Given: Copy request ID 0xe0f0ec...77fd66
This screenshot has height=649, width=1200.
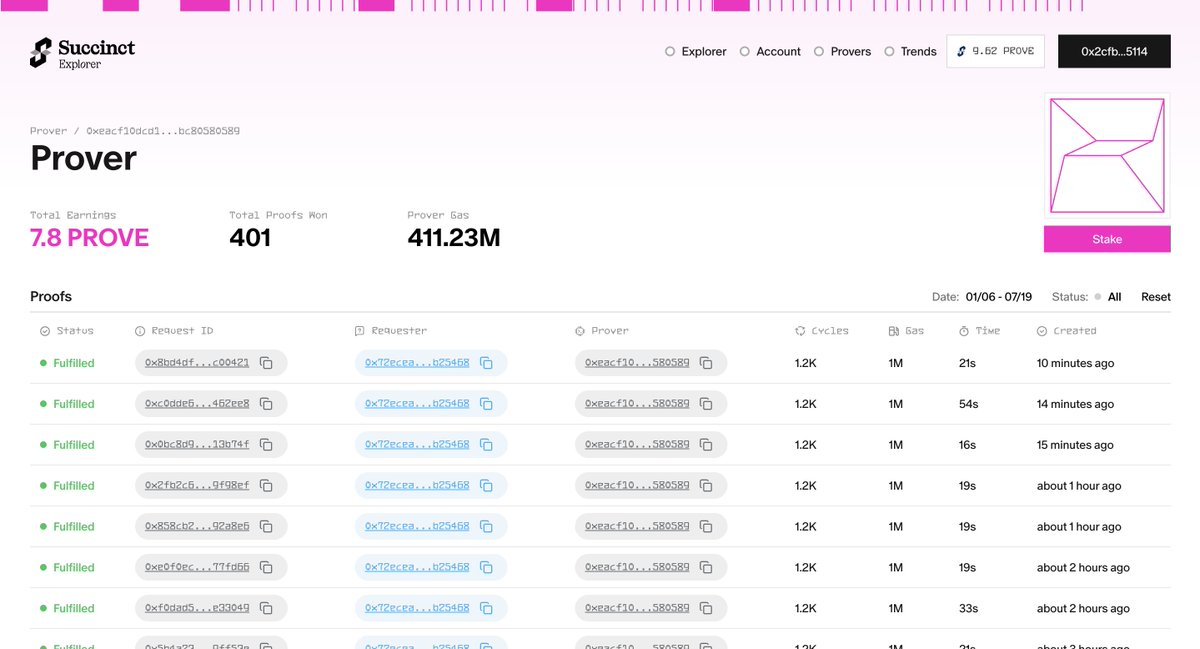Looking at the screenshot, I should (x=267, y=567).
